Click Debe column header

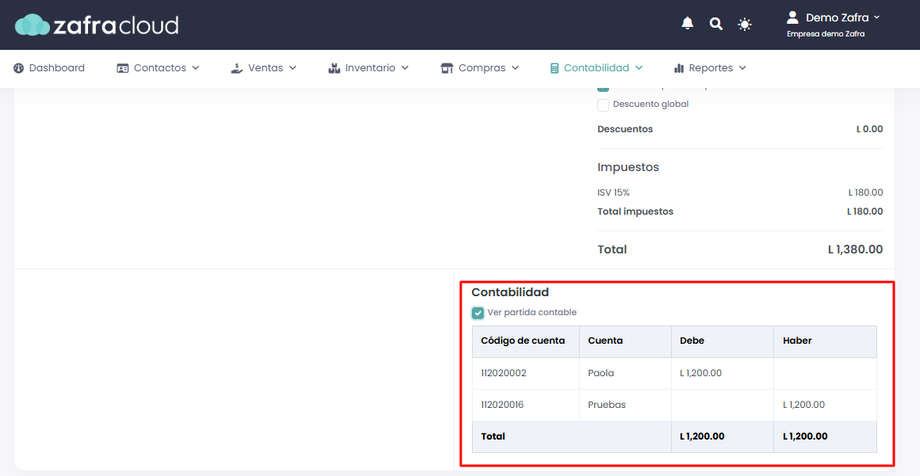pos(722,341)
